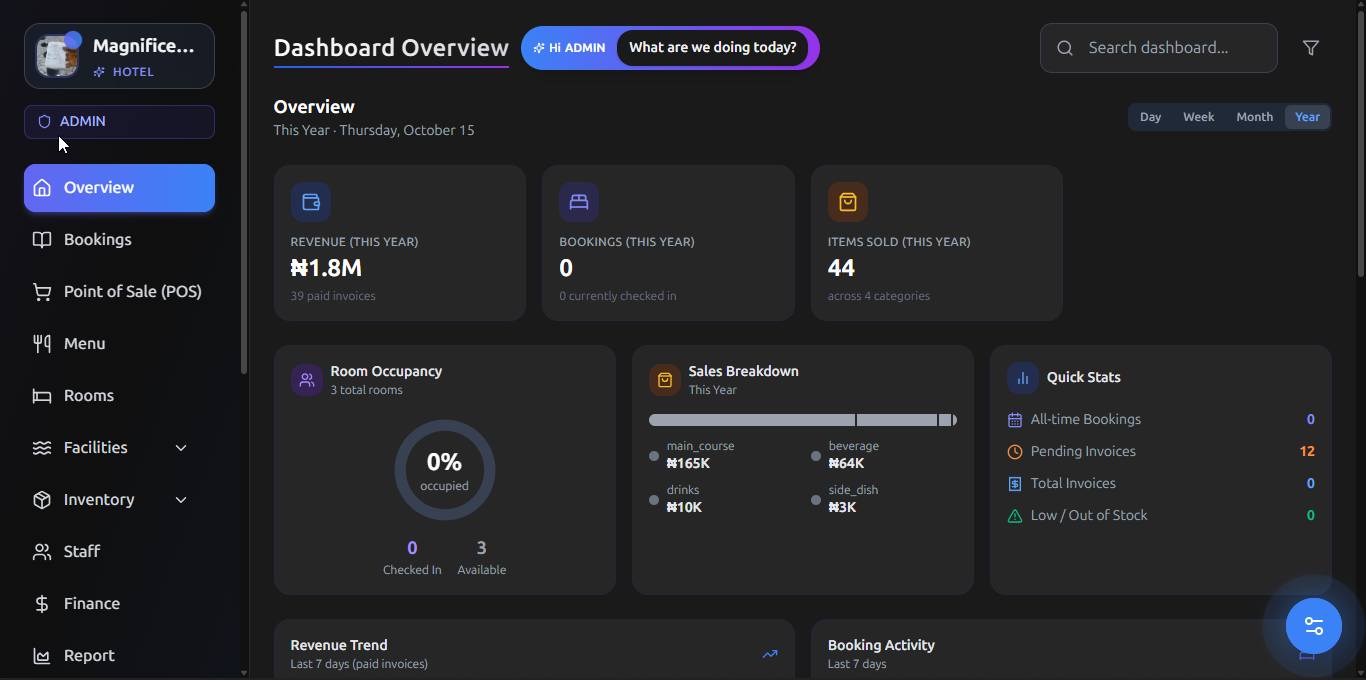Click the Sales Breakdown bag icon

(665, 380)
